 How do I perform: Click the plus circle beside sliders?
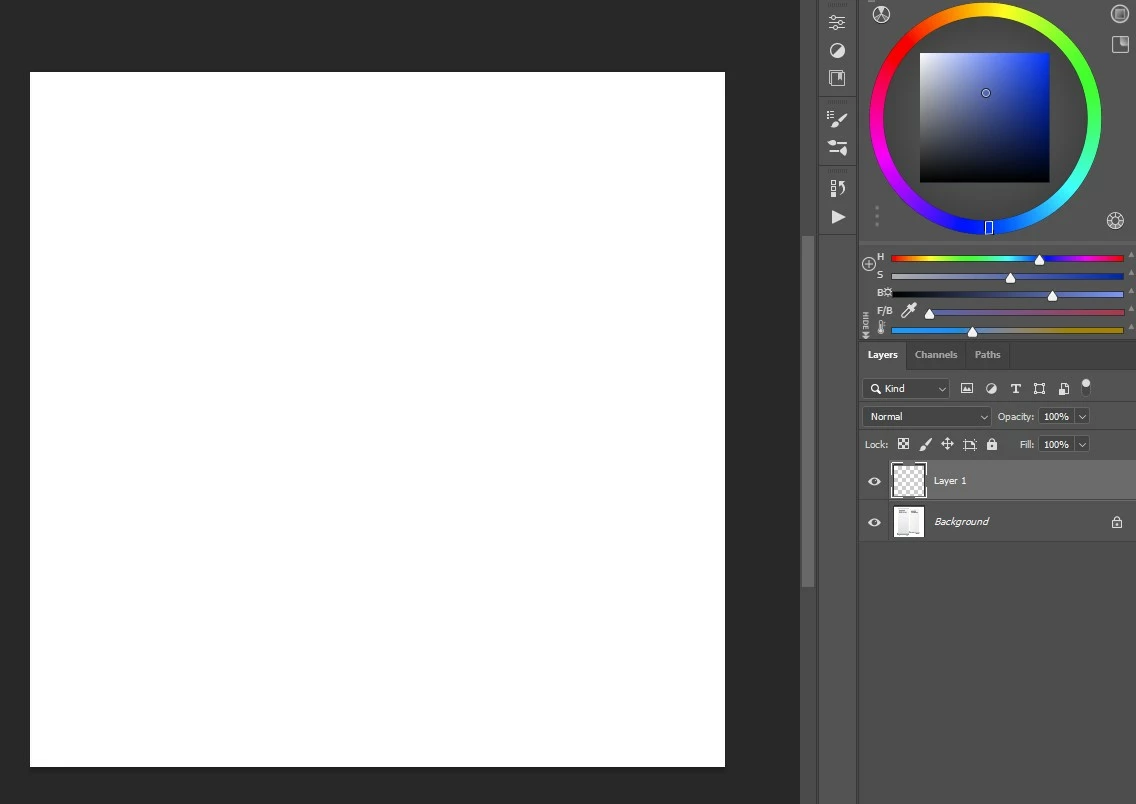(x=869, y=264)
